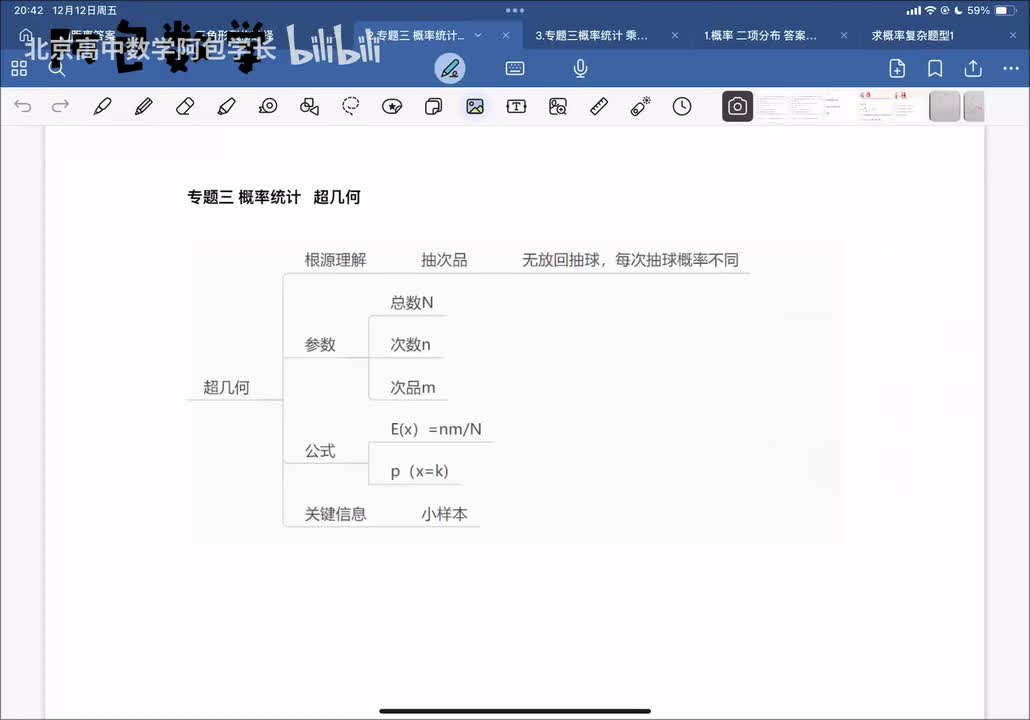Add a new page

click(897, 68)
